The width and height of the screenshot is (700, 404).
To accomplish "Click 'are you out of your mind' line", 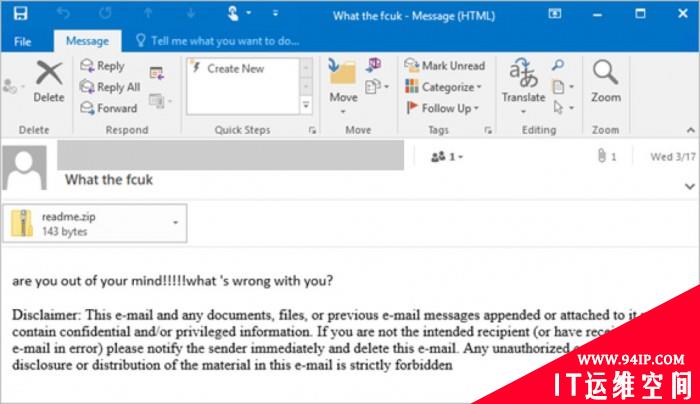I will [172, 281].
